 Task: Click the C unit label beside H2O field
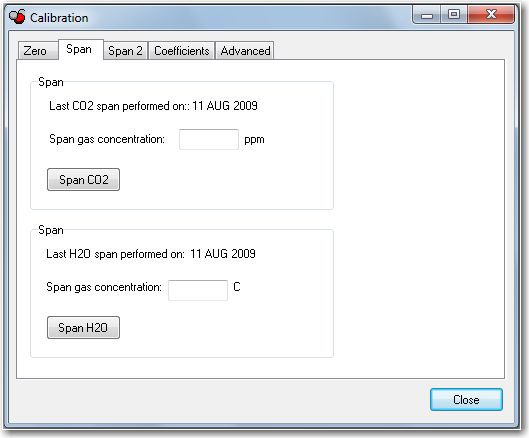(x=237, y=287)
